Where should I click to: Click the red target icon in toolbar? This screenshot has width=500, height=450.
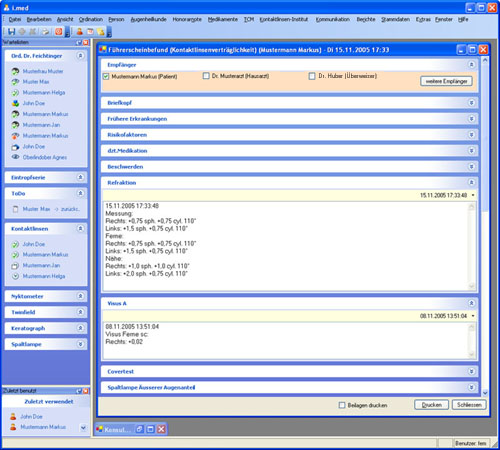click(59, 32)
